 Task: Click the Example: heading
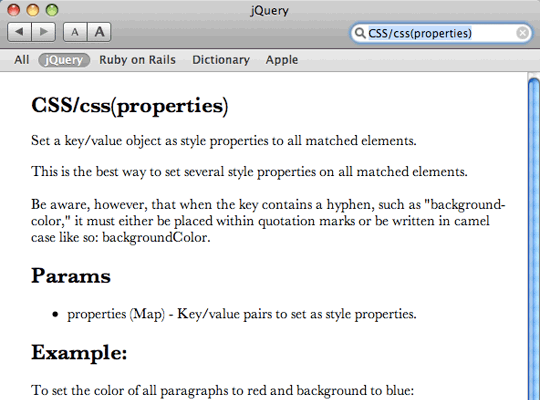[x=79, y=353]
